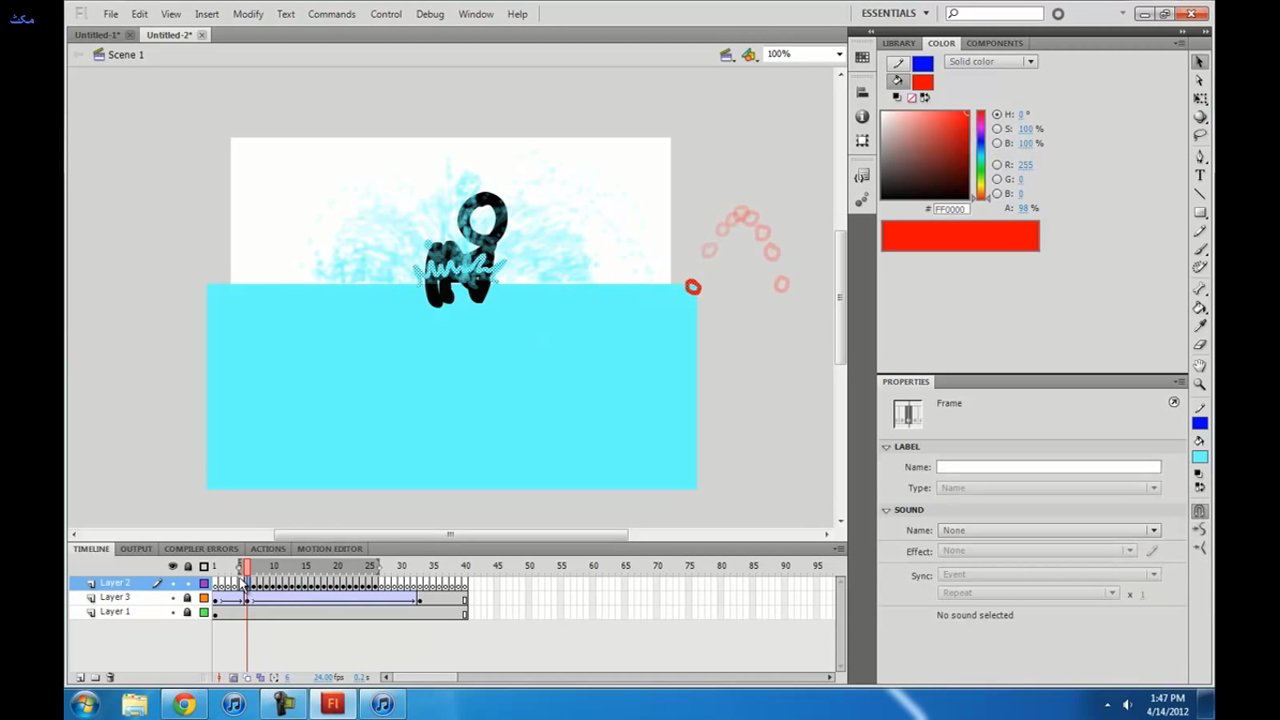Open the Solid color type dropdown

[990, 62]
